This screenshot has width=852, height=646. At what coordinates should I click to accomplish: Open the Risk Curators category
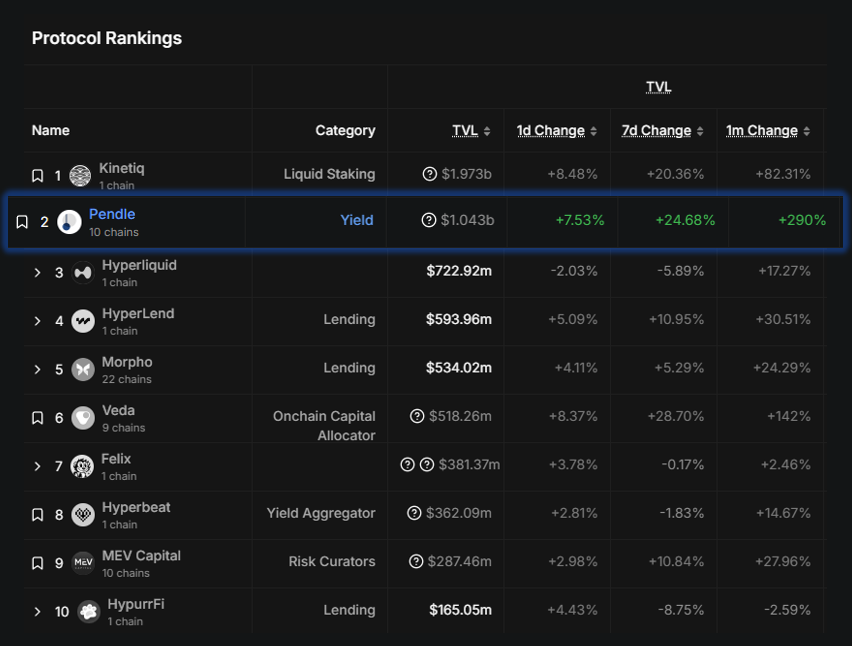point(332,561)
